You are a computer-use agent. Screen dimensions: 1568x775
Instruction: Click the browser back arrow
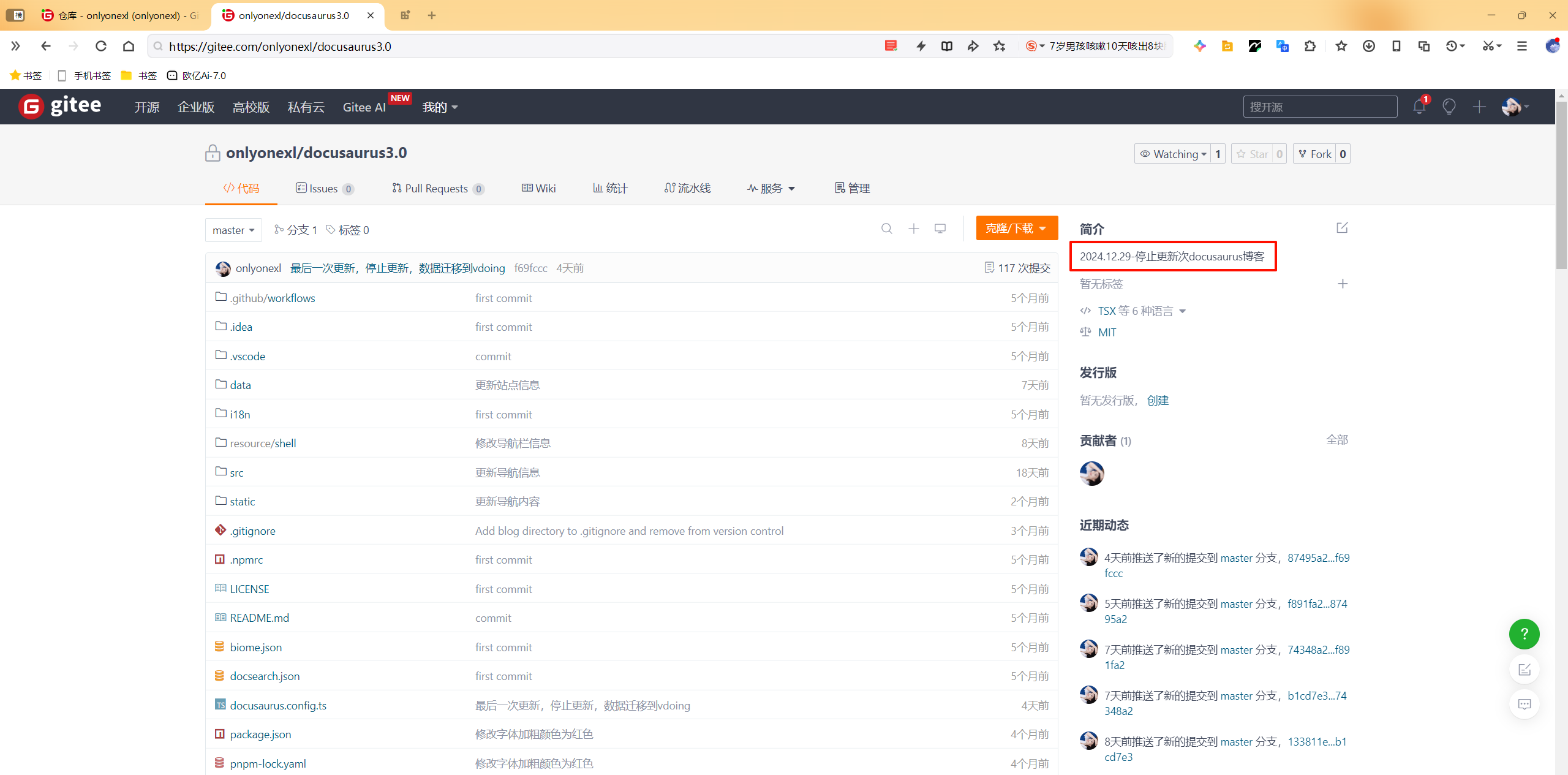(46, 46)
